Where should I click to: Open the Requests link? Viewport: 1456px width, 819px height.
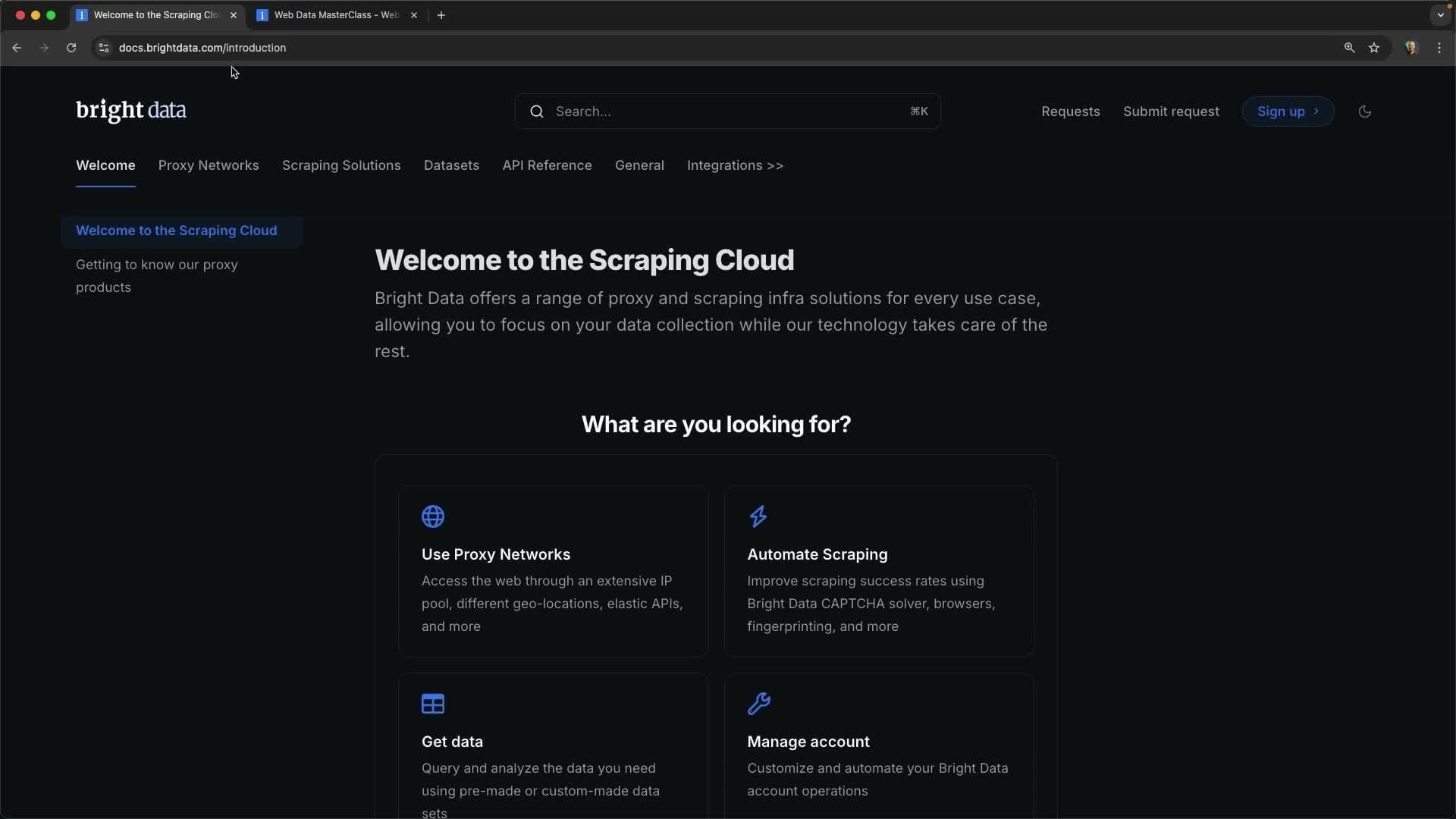click(1070, 111)
